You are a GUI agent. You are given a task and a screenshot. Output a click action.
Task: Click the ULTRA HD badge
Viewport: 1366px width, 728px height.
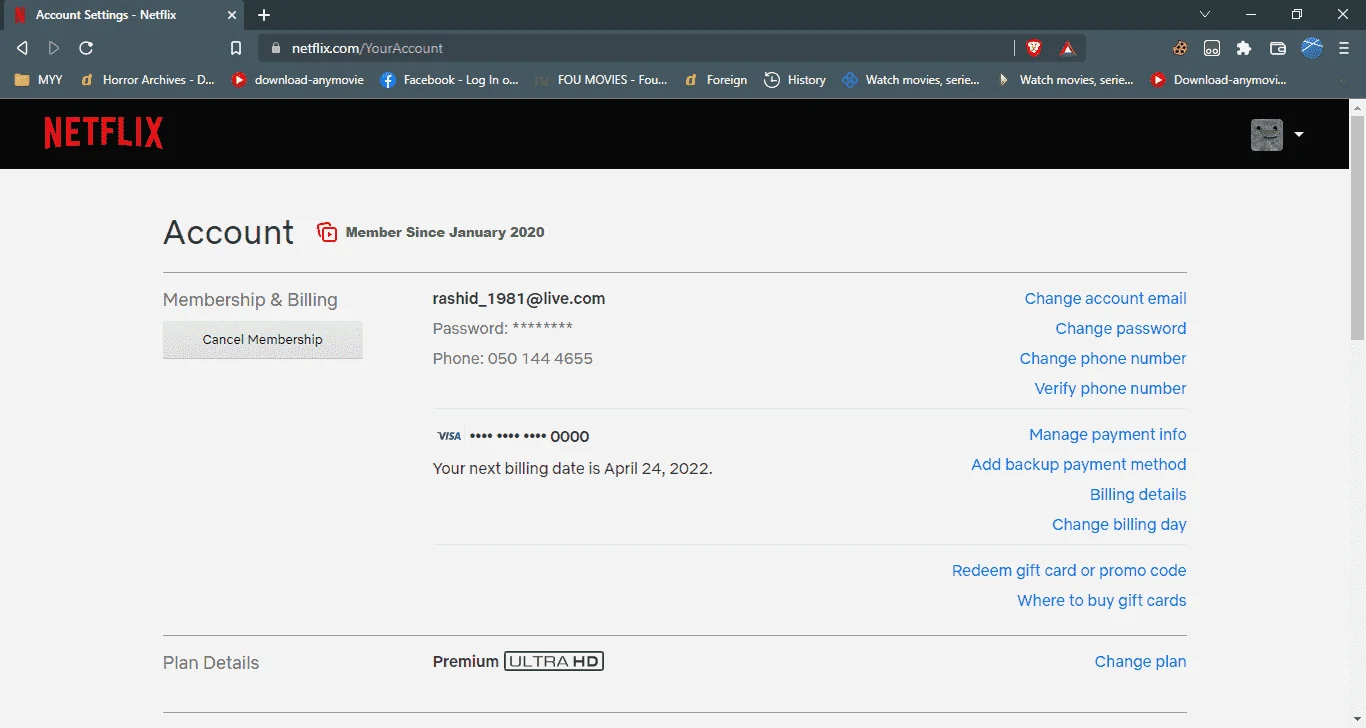(554, 661)
